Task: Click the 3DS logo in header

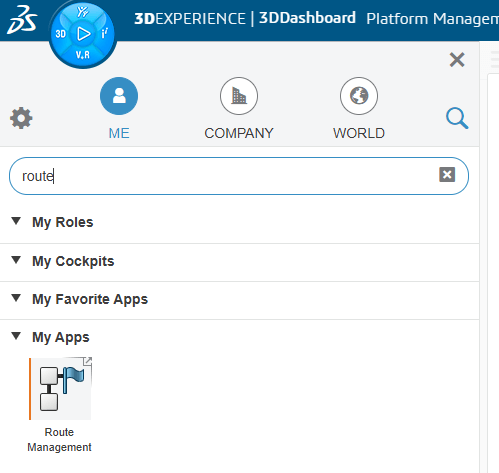Action: tap(22, 20)
